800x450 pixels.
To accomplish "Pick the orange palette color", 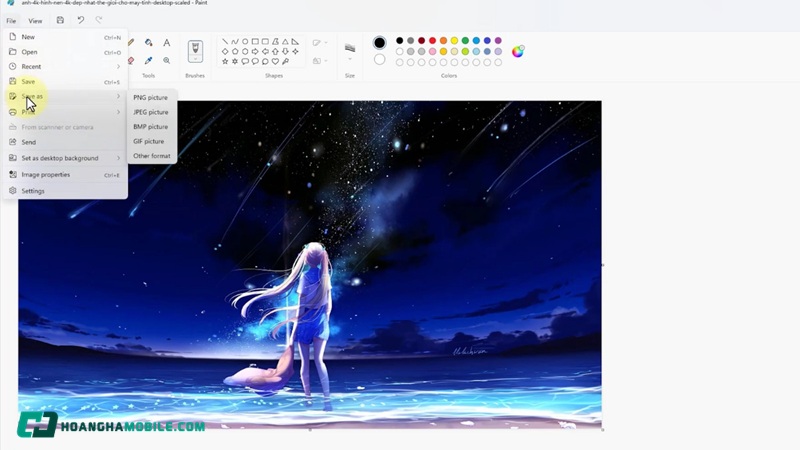I will tap(443, 40).
